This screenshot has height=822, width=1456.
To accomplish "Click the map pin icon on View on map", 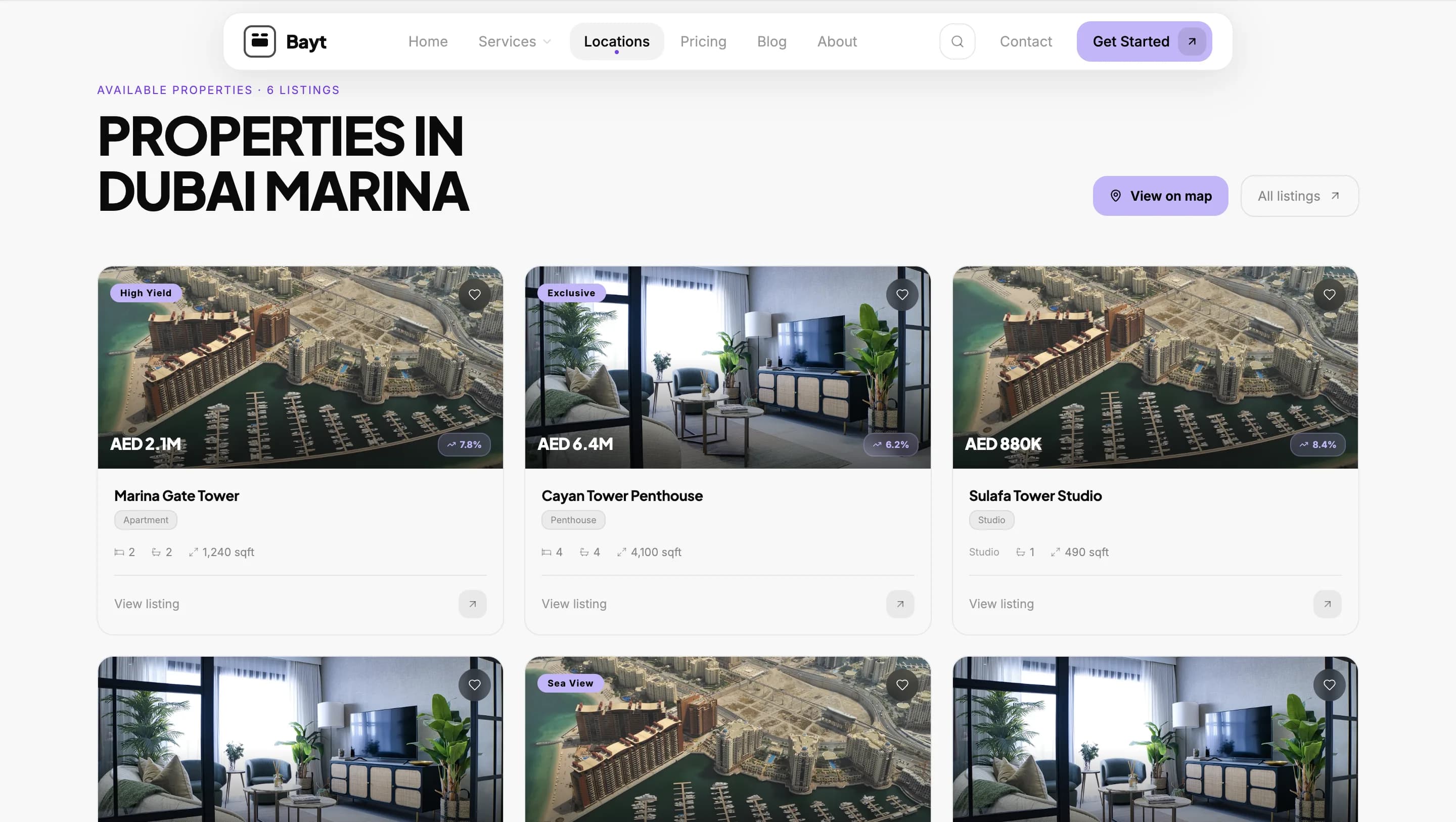I will (x=1115, y=196).
